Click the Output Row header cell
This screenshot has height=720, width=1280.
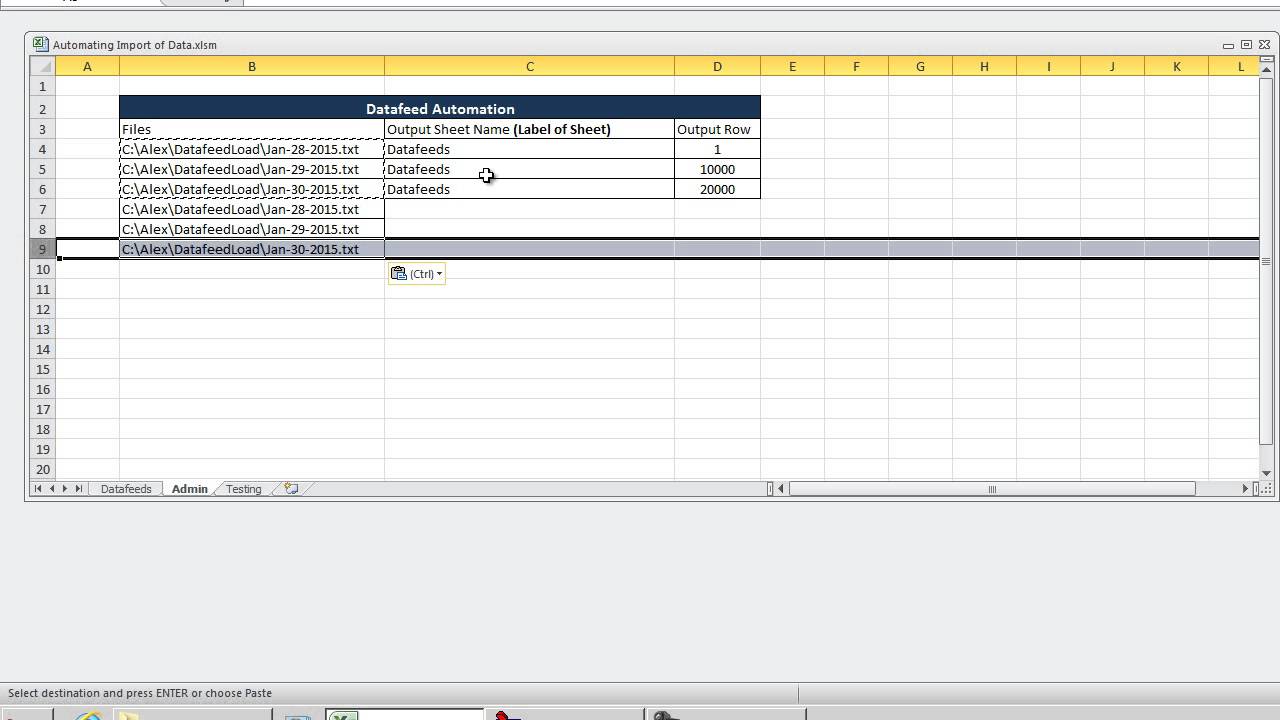(x=717, y=129)
